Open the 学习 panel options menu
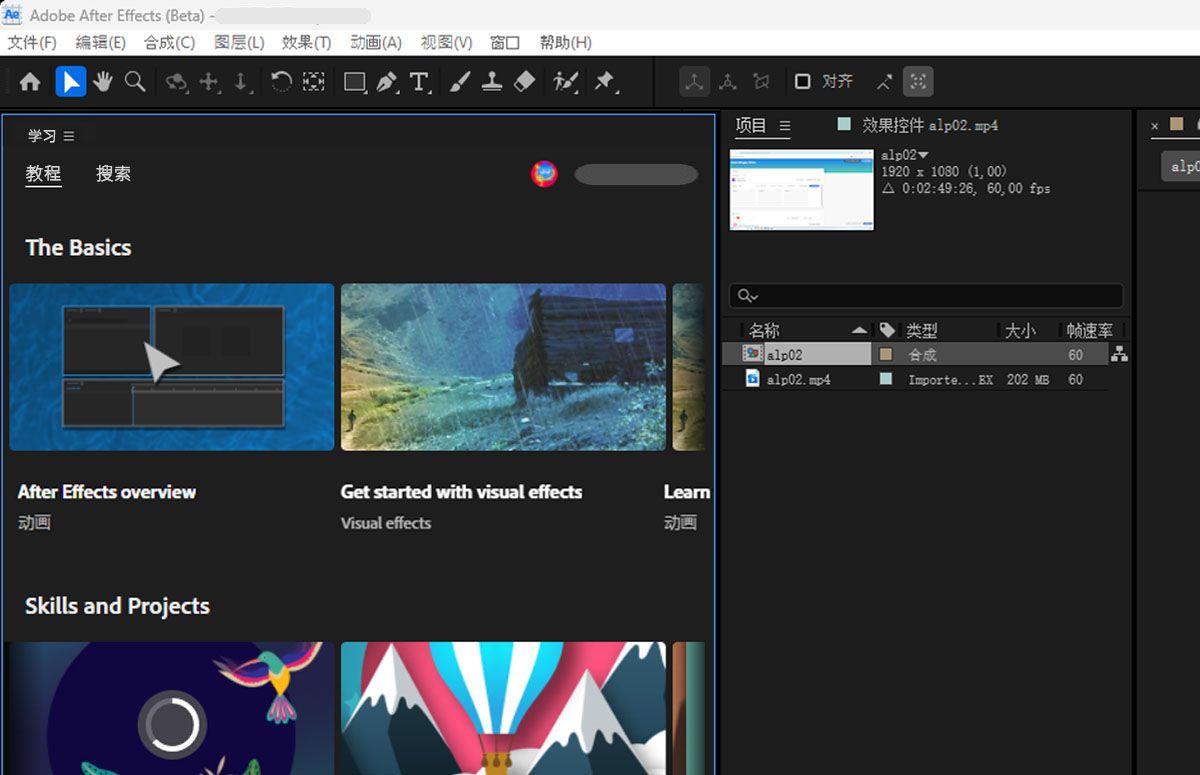Image resolution: width=1200 pixels, height=775 pixels. [69, 136]
